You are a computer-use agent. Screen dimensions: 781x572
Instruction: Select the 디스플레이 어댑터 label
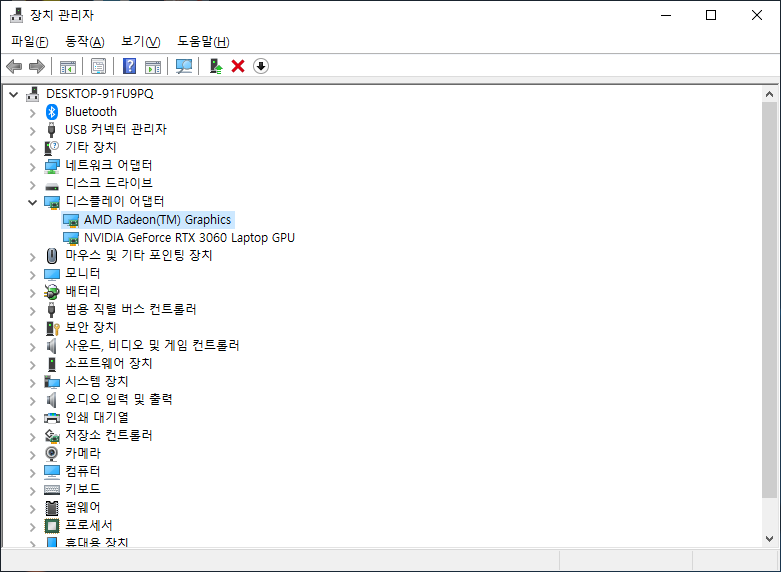point(115,201)
